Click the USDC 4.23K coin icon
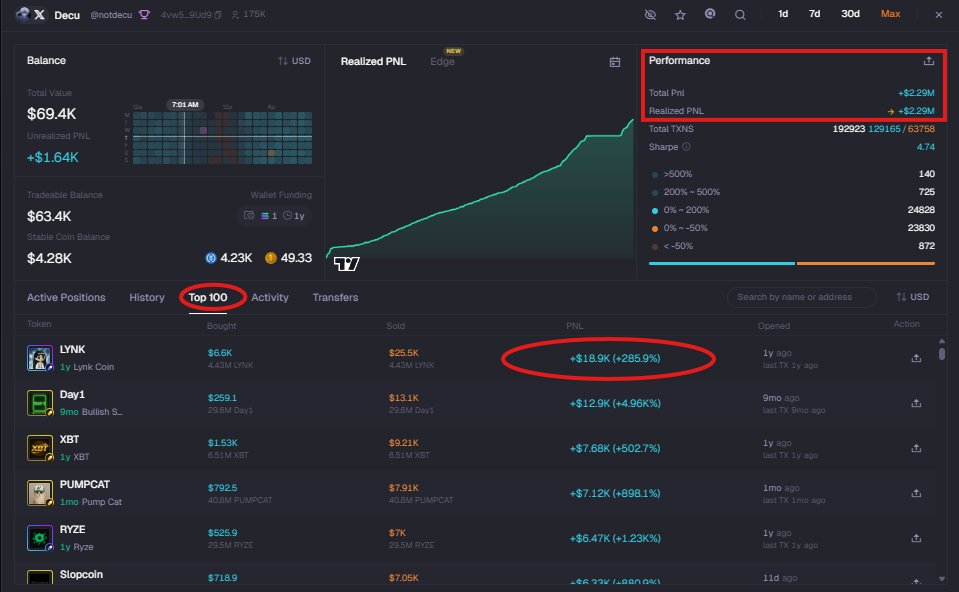The width and height of the screenshot is (959, 592). 211,258
